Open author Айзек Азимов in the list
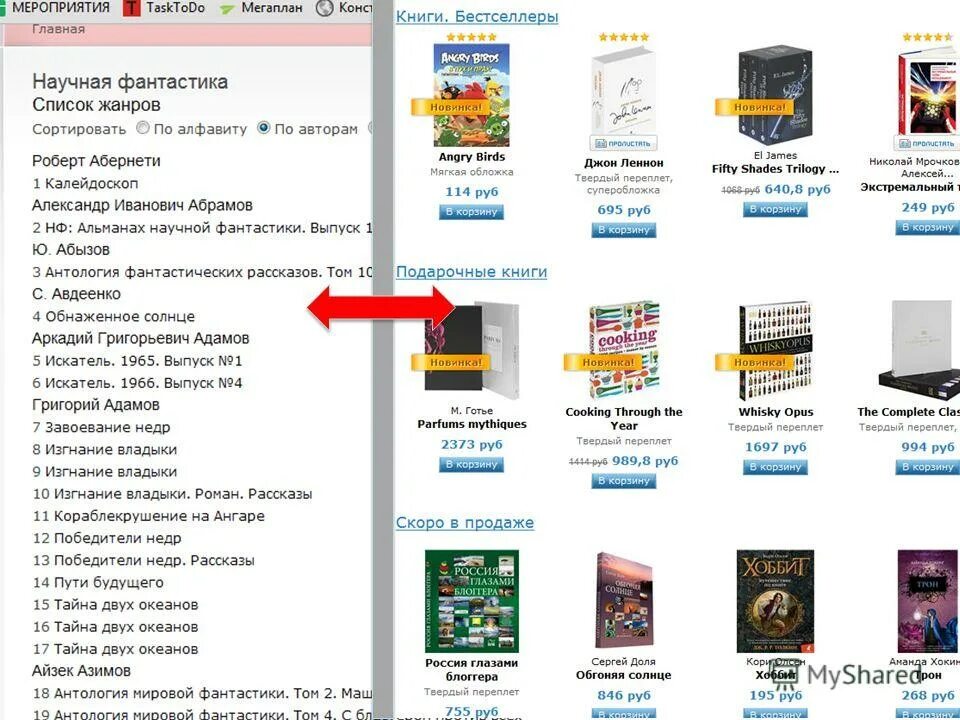 click(81, 671)
